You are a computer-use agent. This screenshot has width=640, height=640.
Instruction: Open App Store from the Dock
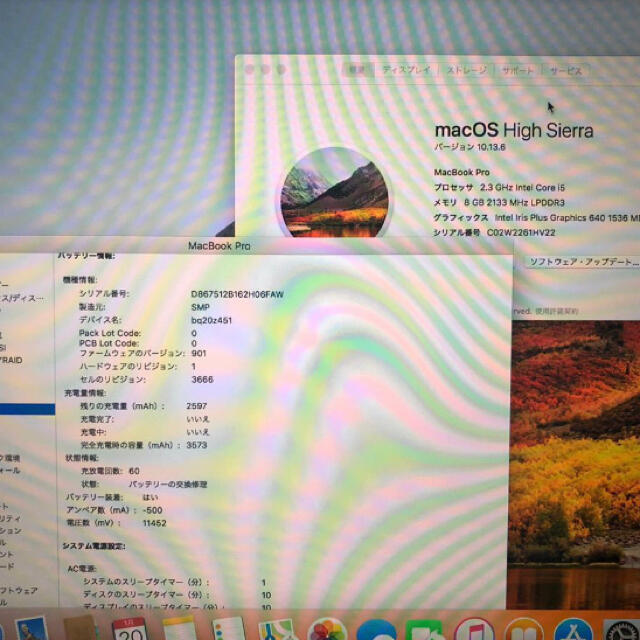click(573, 629)
